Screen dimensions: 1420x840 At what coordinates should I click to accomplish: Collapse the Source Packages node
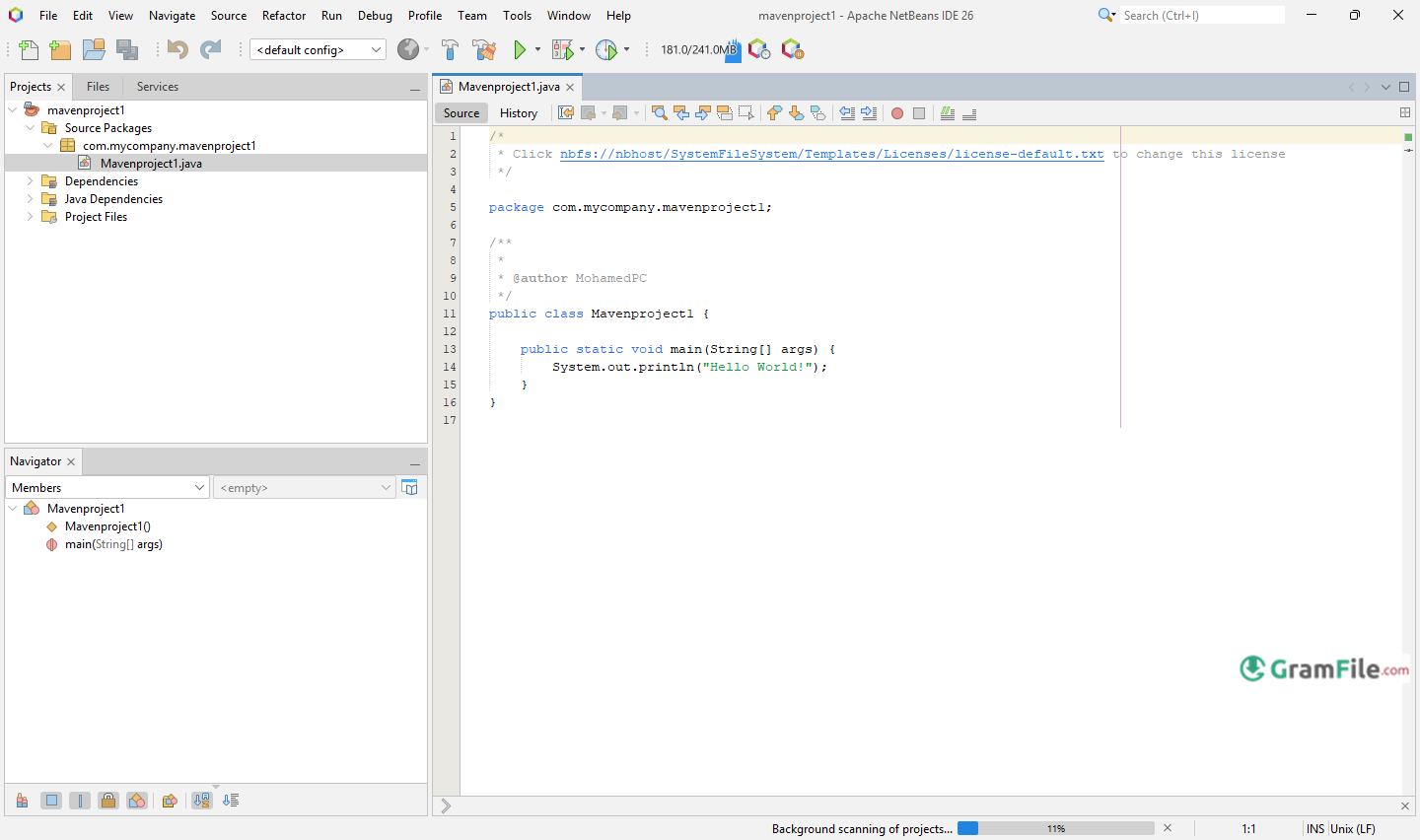pos(31,127)
